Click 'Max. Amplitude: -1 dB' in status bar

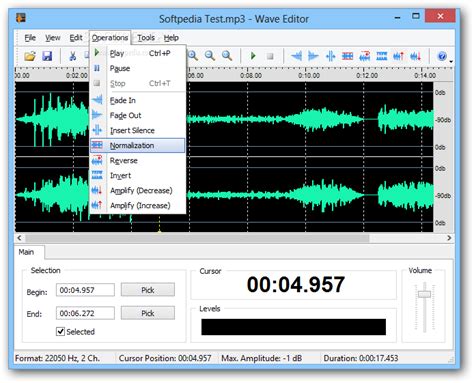(x=262, y=358)
